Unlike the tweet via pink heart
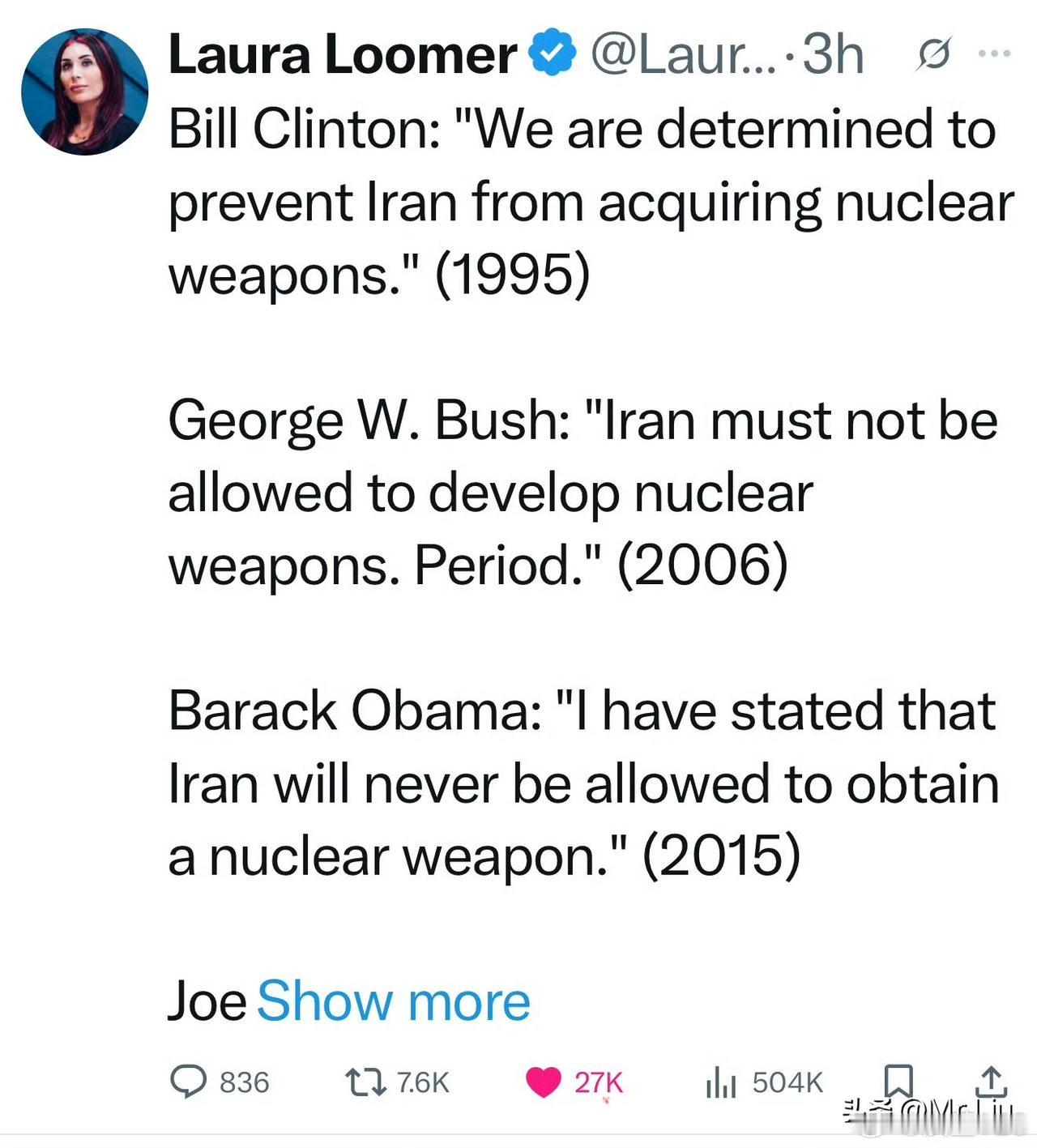The width and height of the screenshot is (1037, 1148). click(x=543, y=1082)
